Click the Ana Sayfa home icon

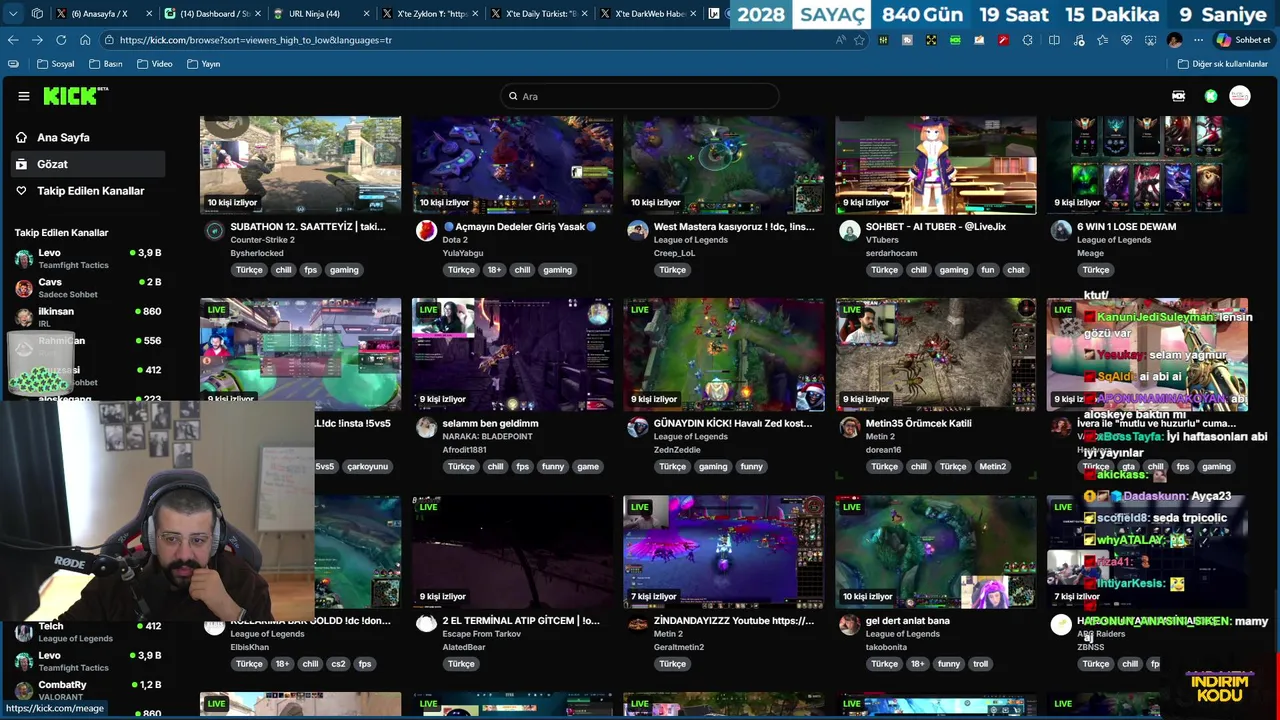coord(21,137)
